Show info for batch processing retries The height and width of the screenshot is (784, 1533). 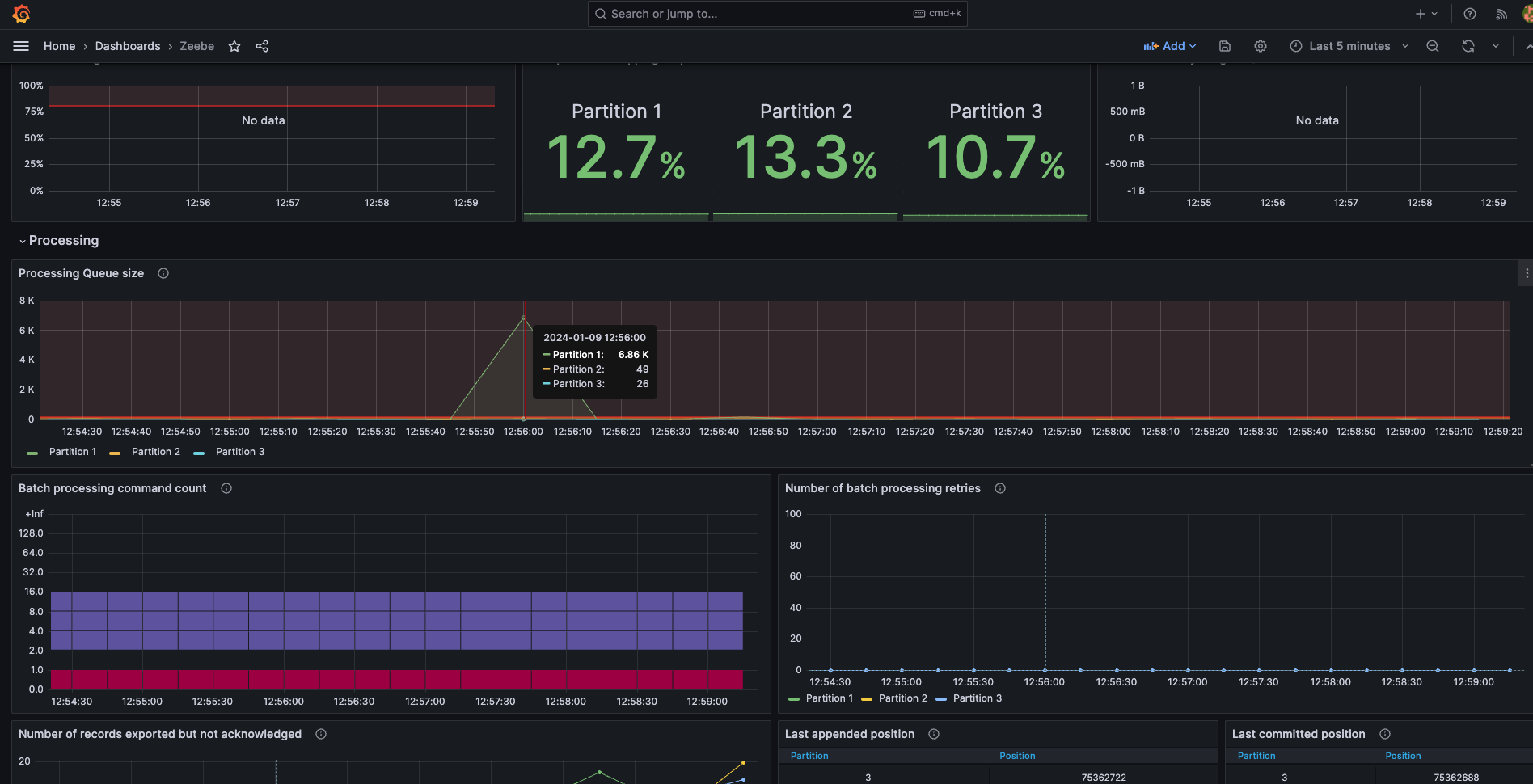coord(1000,488)
